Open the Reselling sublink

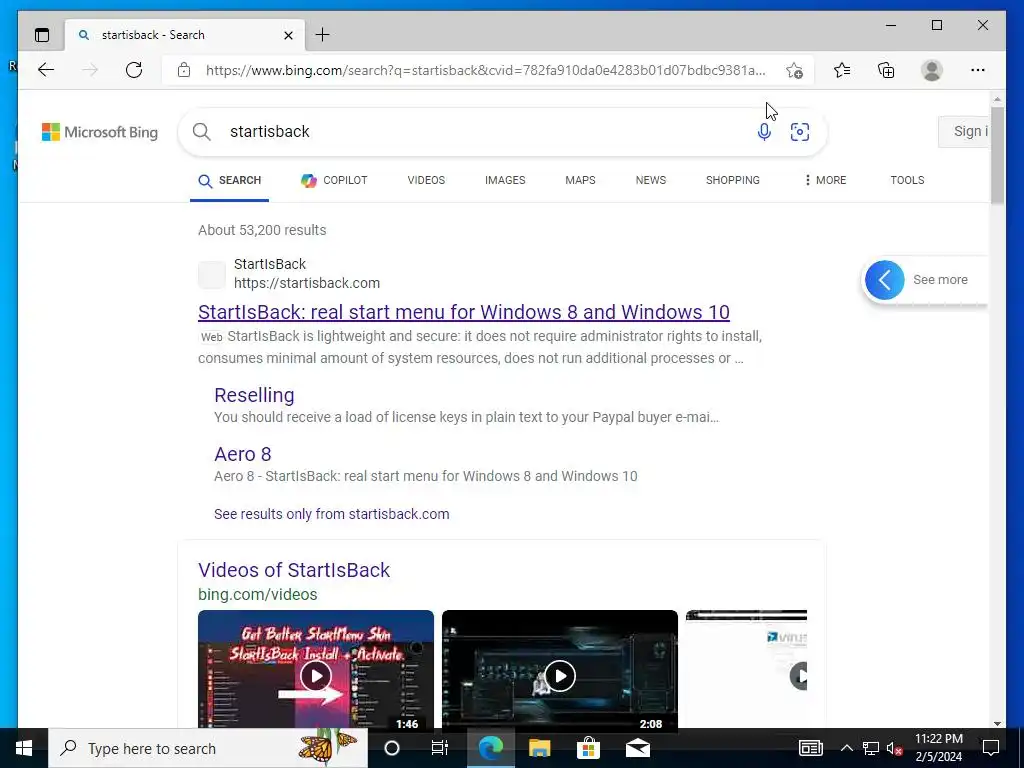point(254,395)
